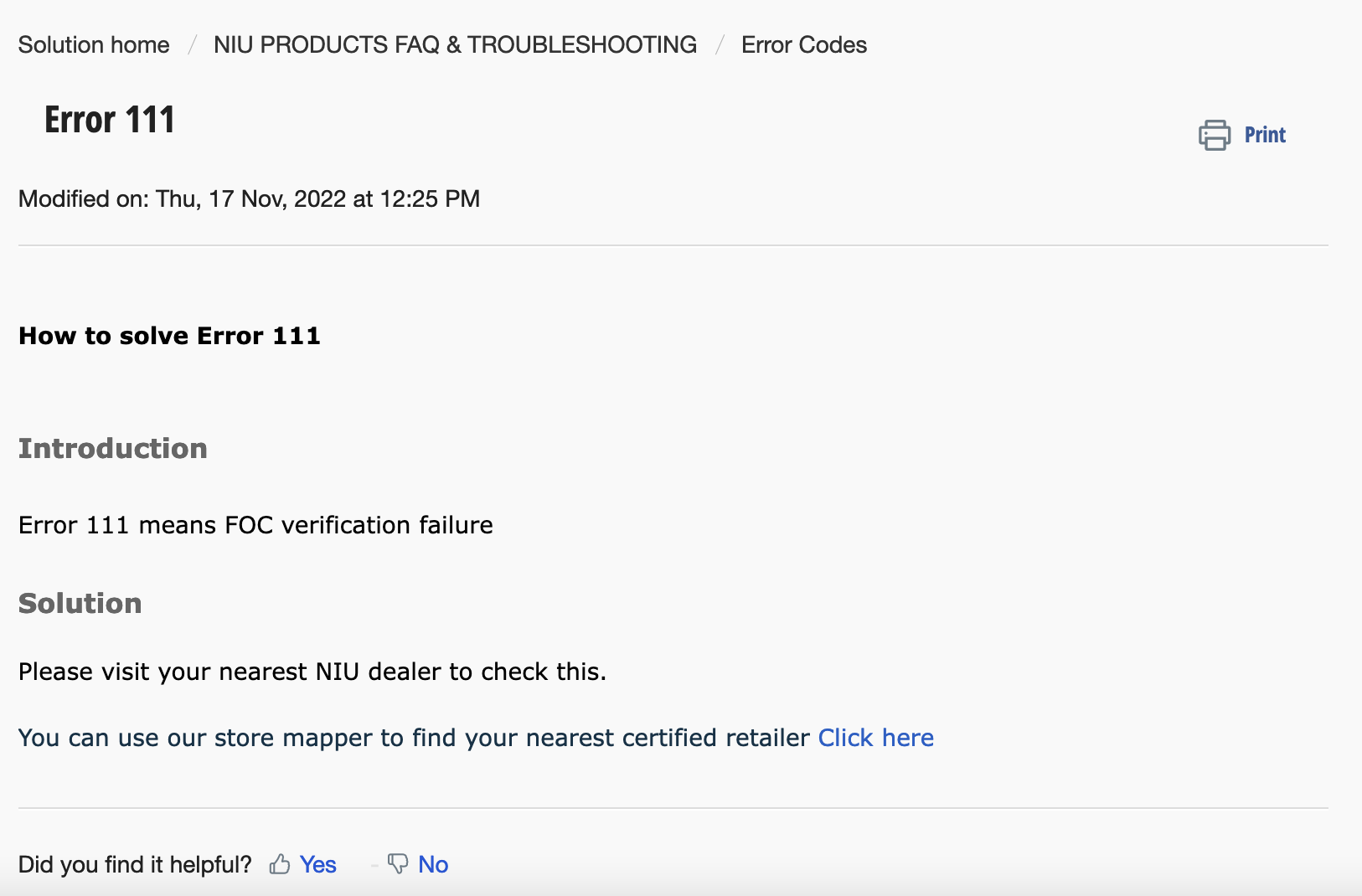
Task: Click the Did you find it helpful text
Action: tap(135, 864)
